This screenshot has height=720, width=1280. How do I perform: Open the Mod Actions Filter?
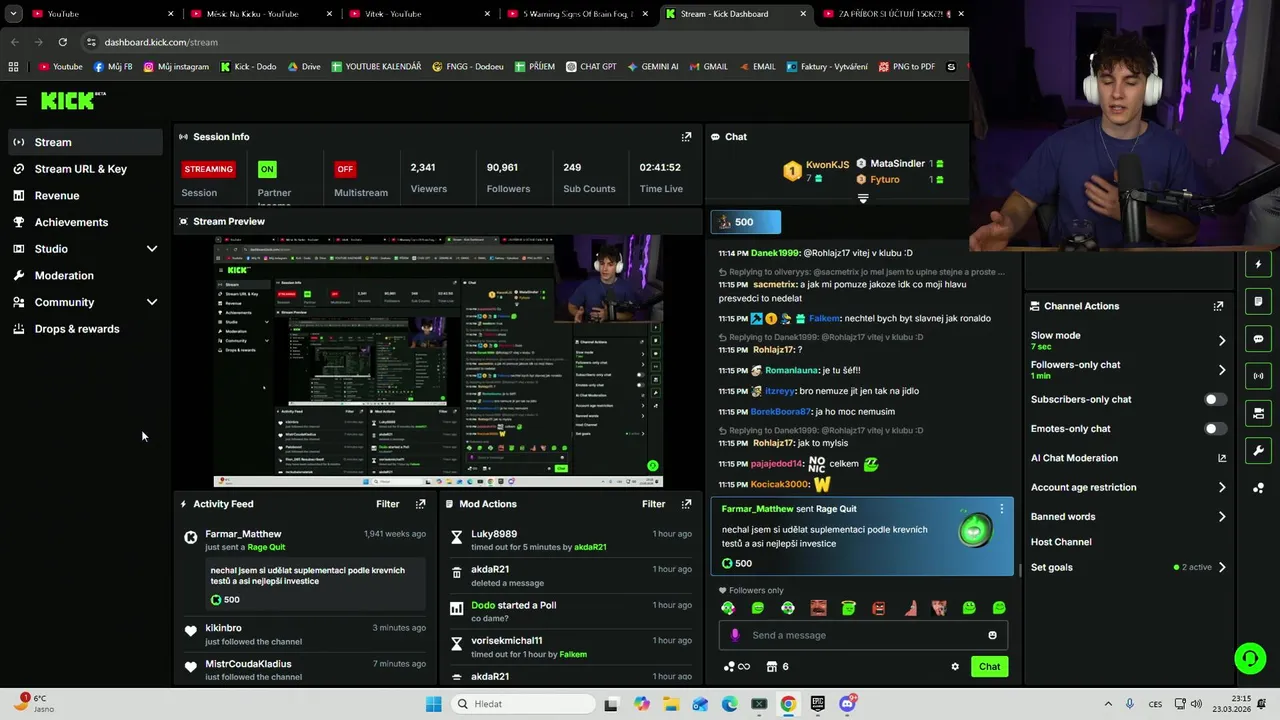pos(653,504)
